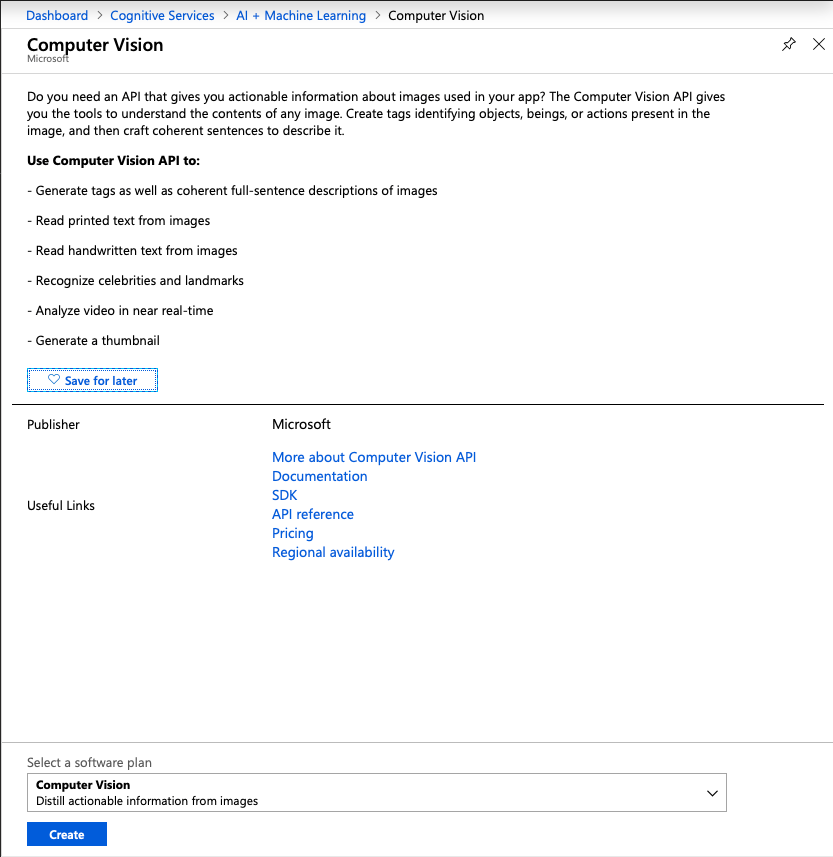
Task: Click 'Read handwritten text from images' line
Action: (x=132, y=251)
